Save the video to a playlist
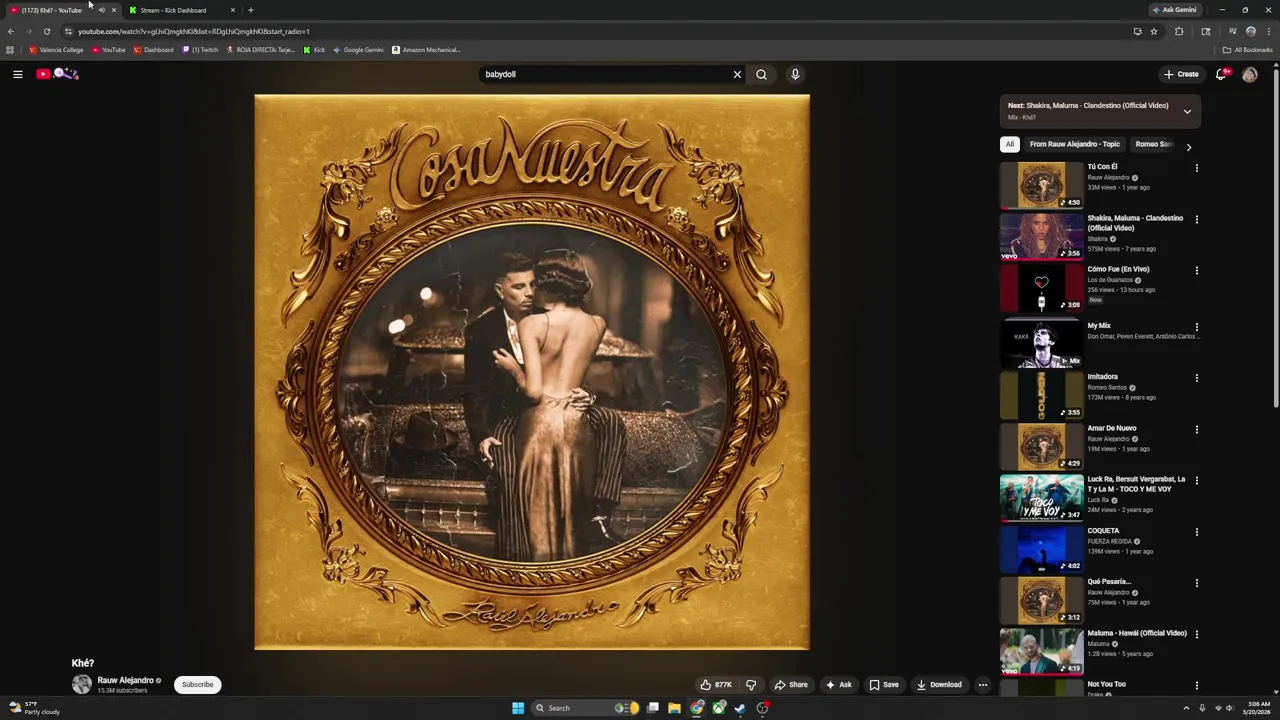 [884, 685]
